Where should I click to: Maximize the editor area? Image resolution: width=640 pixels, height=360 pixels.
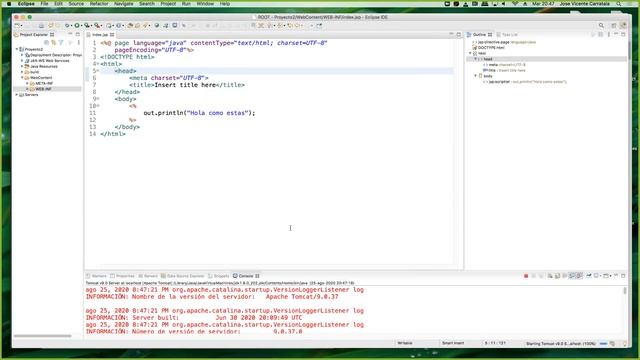pyautogui.click(x=459, y=35)
